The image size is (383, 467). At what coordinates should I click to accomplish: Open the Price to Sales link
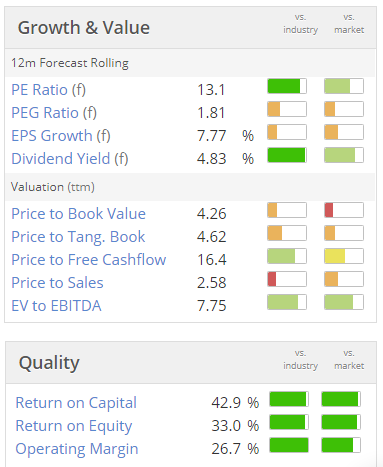click(57, 283)
